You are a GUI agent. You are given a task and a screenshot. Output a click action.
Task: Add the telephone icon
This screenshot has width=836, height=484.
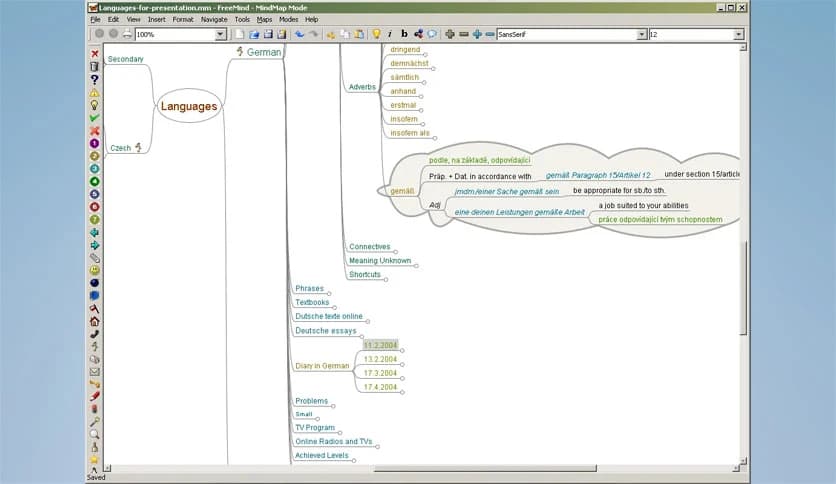tap(94, 334)
